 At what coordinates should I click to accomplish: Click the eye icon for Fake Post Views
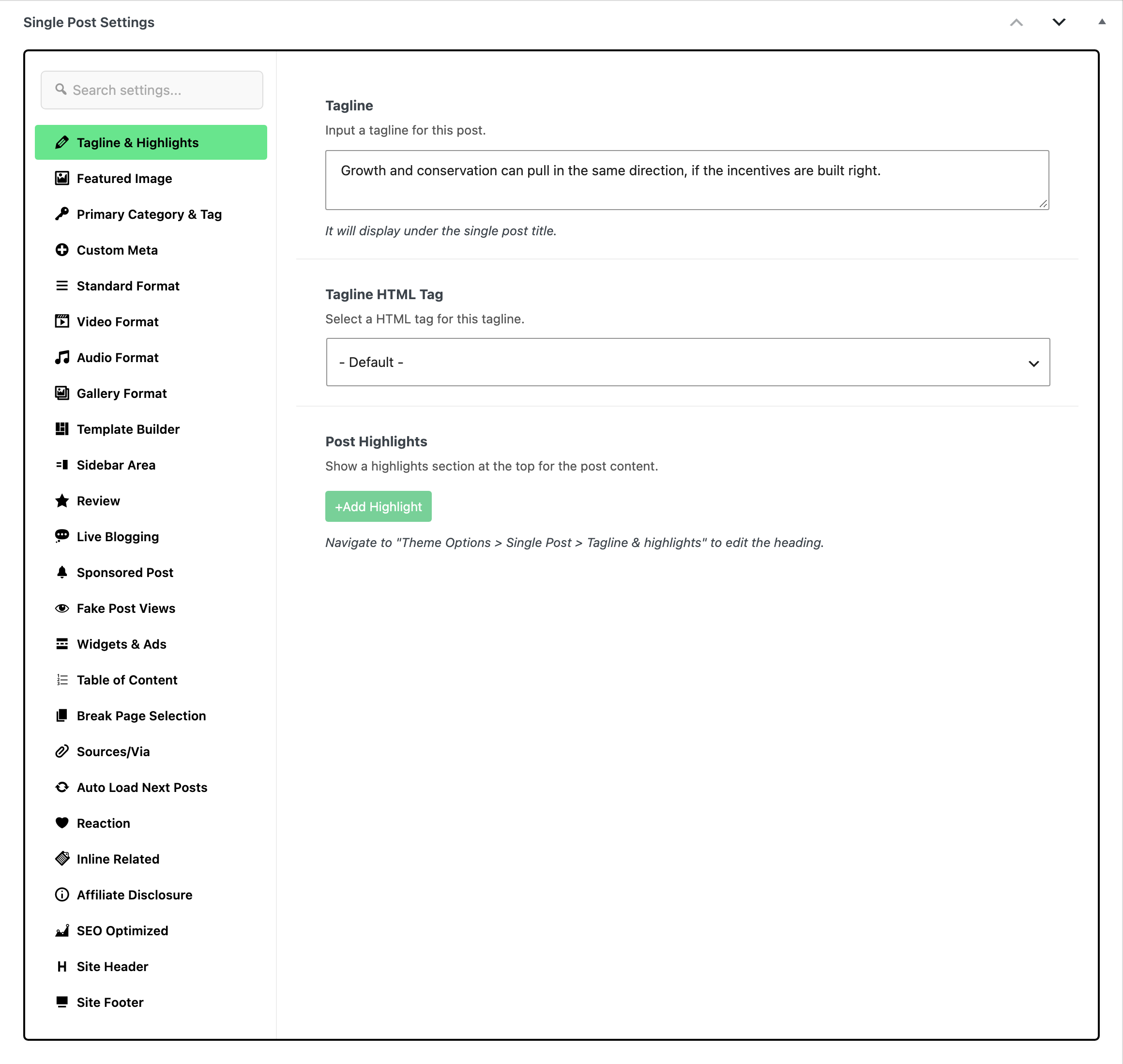[62, 608]
